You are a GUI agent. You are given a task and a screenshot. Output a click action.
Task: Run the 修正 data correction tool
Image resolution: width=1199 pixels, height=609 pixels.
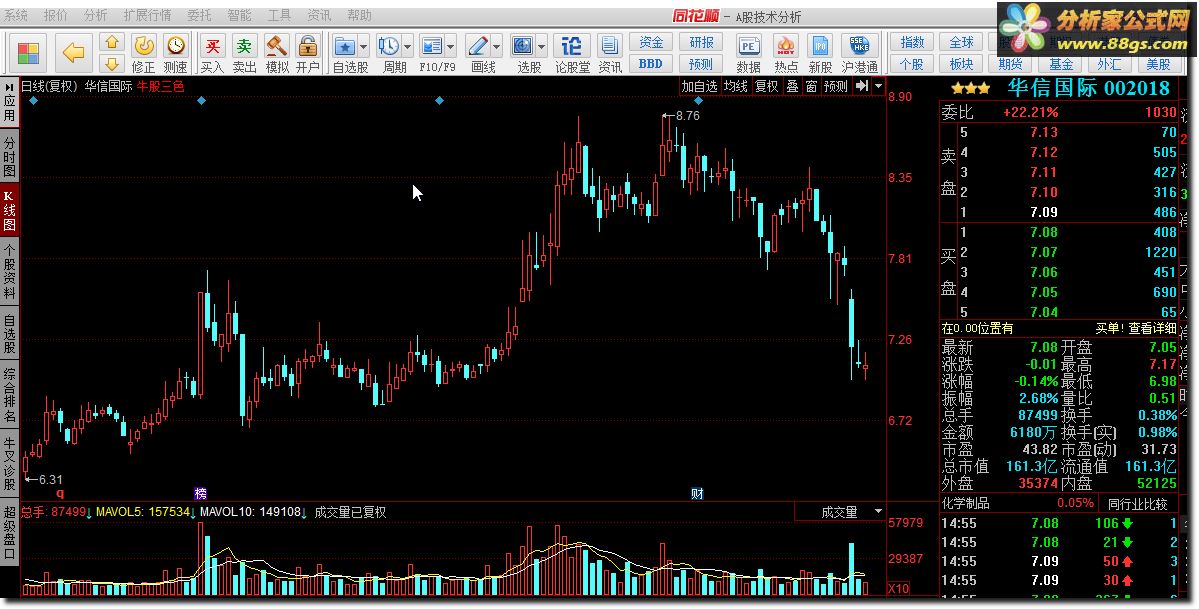144,54
